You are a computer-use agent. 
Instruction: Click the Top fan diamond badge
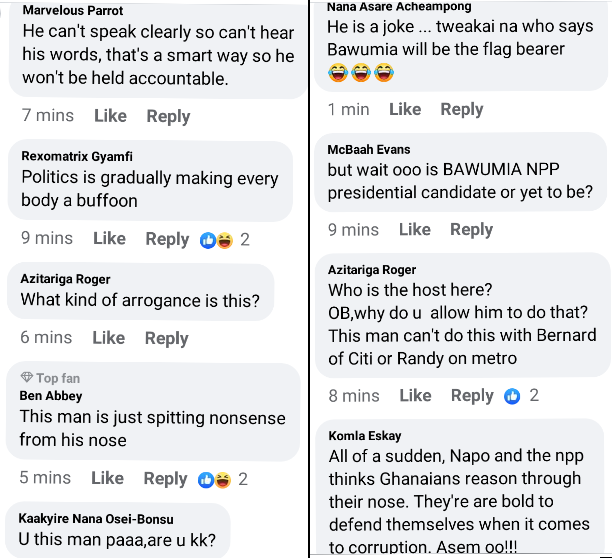click(27, 377)
